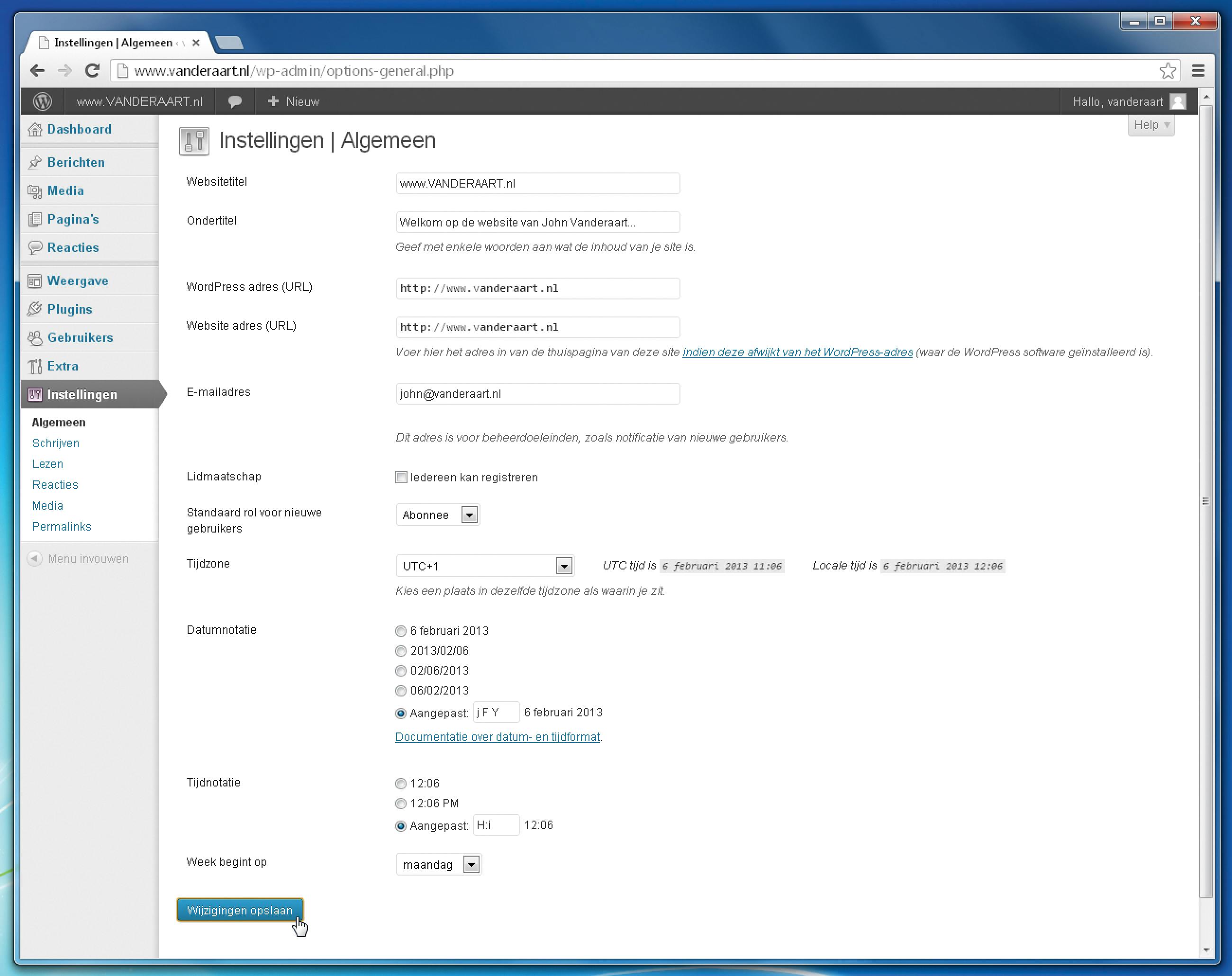Open Permalinks settings submenu item

coord(62,526)
